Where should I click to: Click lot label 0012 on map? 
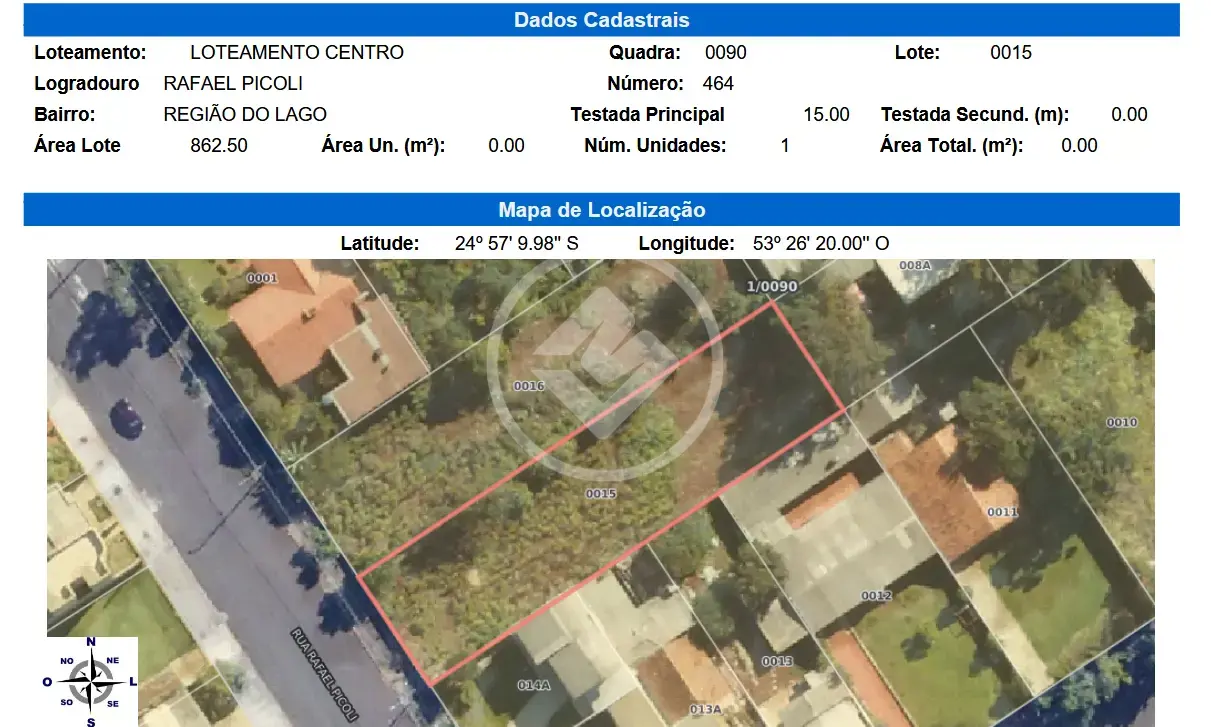(876, 596)
